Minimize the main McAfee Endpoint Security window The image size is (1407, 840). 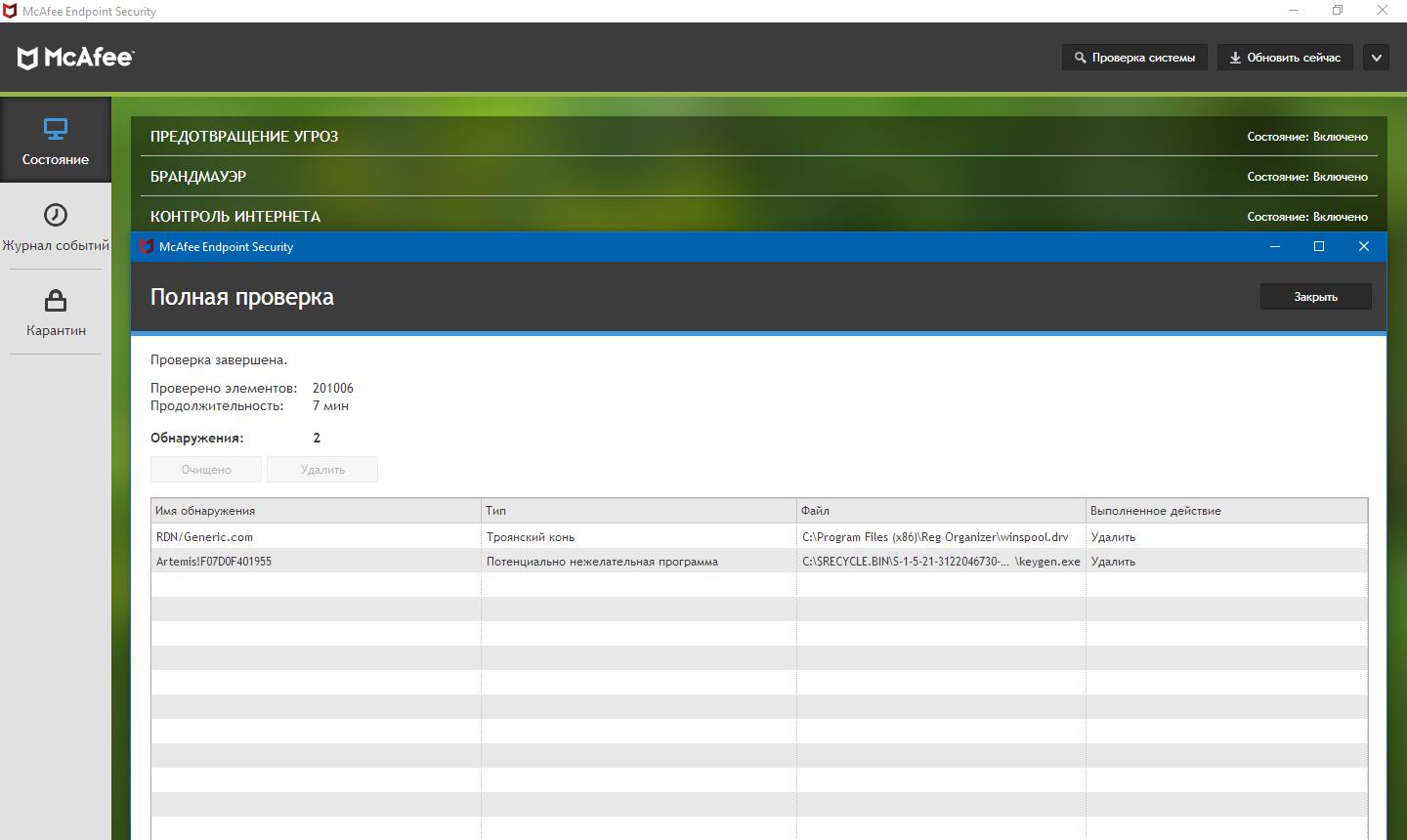click(x=1294, y=11)
